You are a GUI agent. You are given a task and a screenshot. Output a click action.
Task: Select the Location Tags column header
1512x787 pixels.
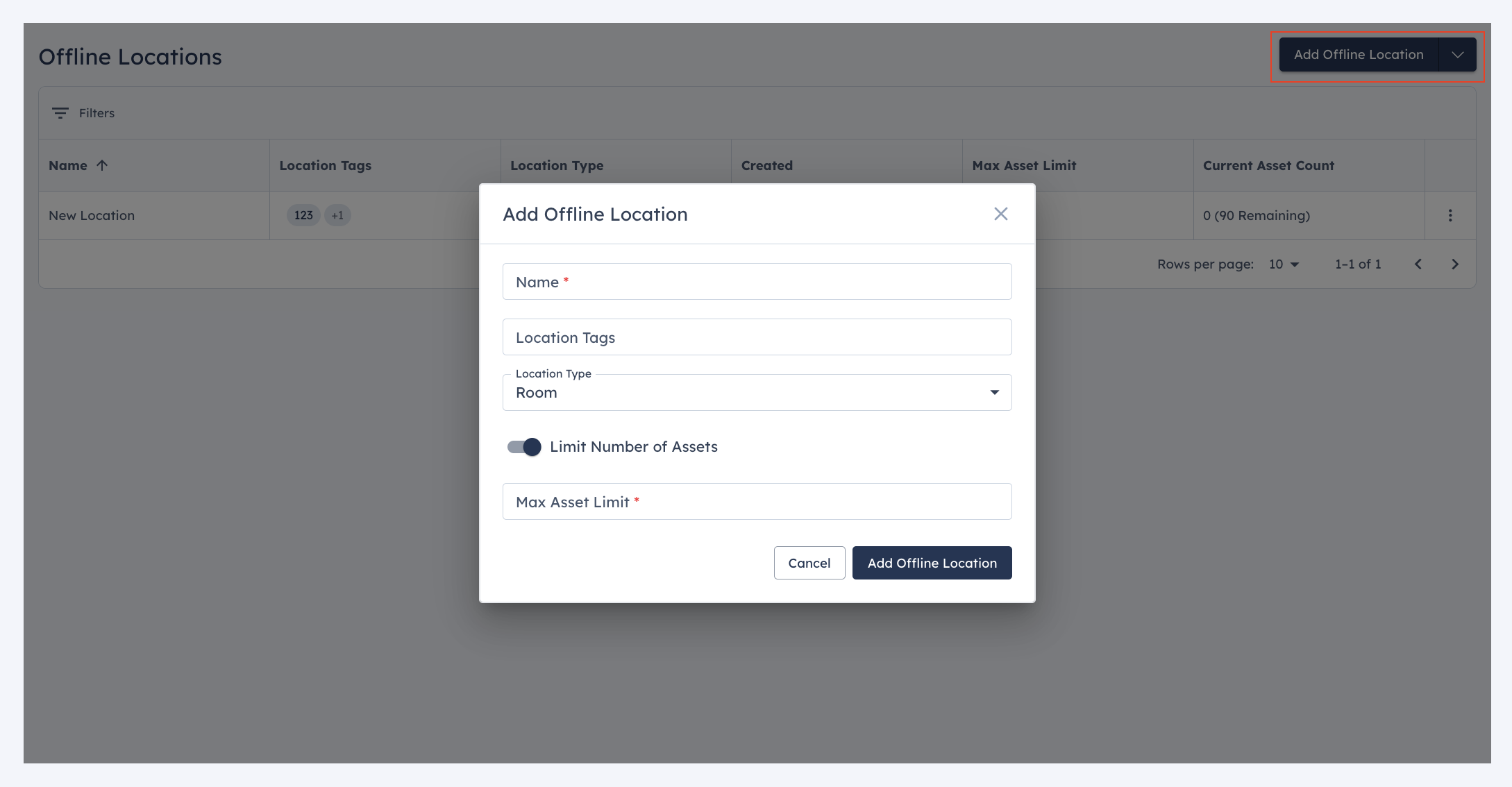tap(326, 165)
